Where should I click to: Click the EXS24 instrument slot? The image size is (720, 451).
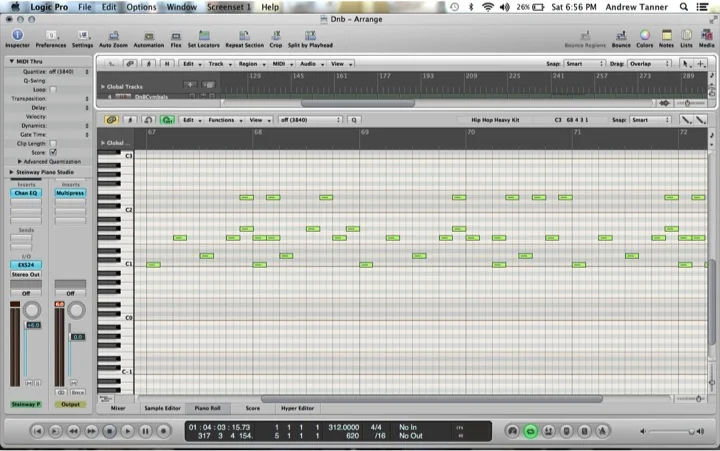(x=26, y=265)
